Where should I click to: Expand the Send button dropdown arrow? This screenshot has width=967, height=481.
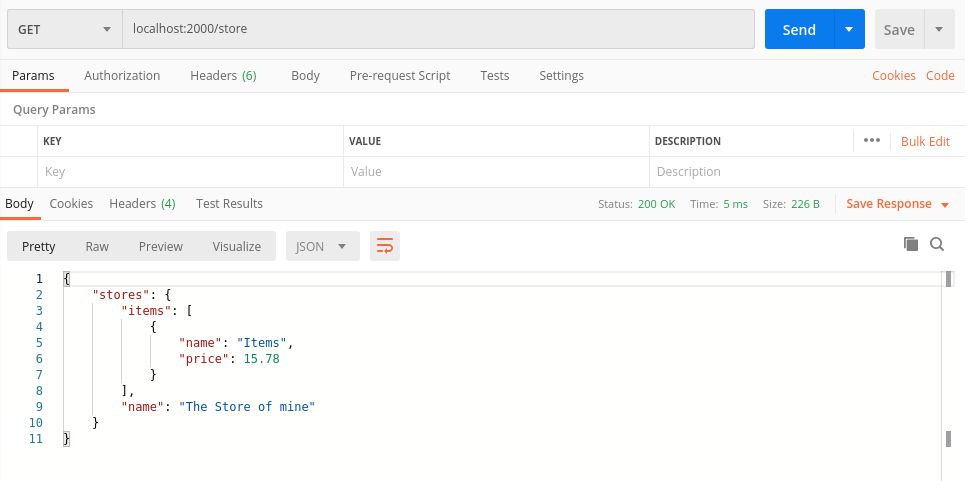pyautogui.click(x=849, y=29)
